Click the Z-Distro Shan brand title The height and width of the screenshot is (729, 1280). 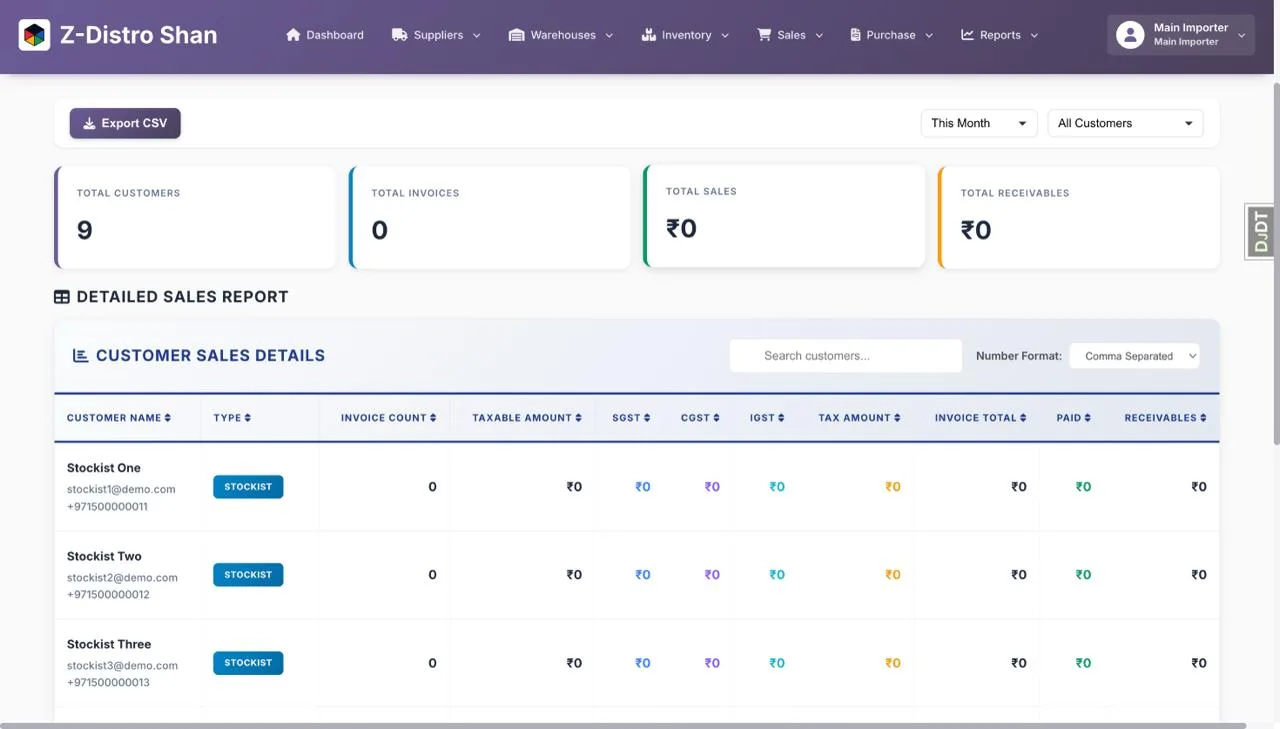pos(138,35)
